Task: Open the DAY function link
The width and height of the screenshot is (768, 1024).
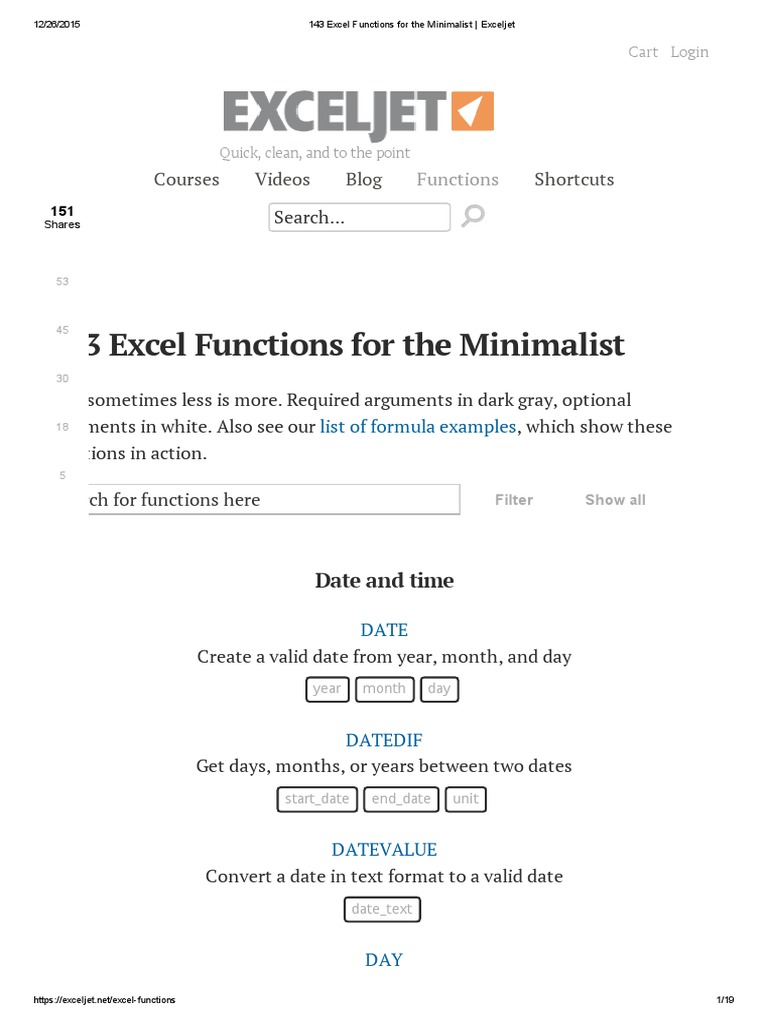Action: pos(384,960)
